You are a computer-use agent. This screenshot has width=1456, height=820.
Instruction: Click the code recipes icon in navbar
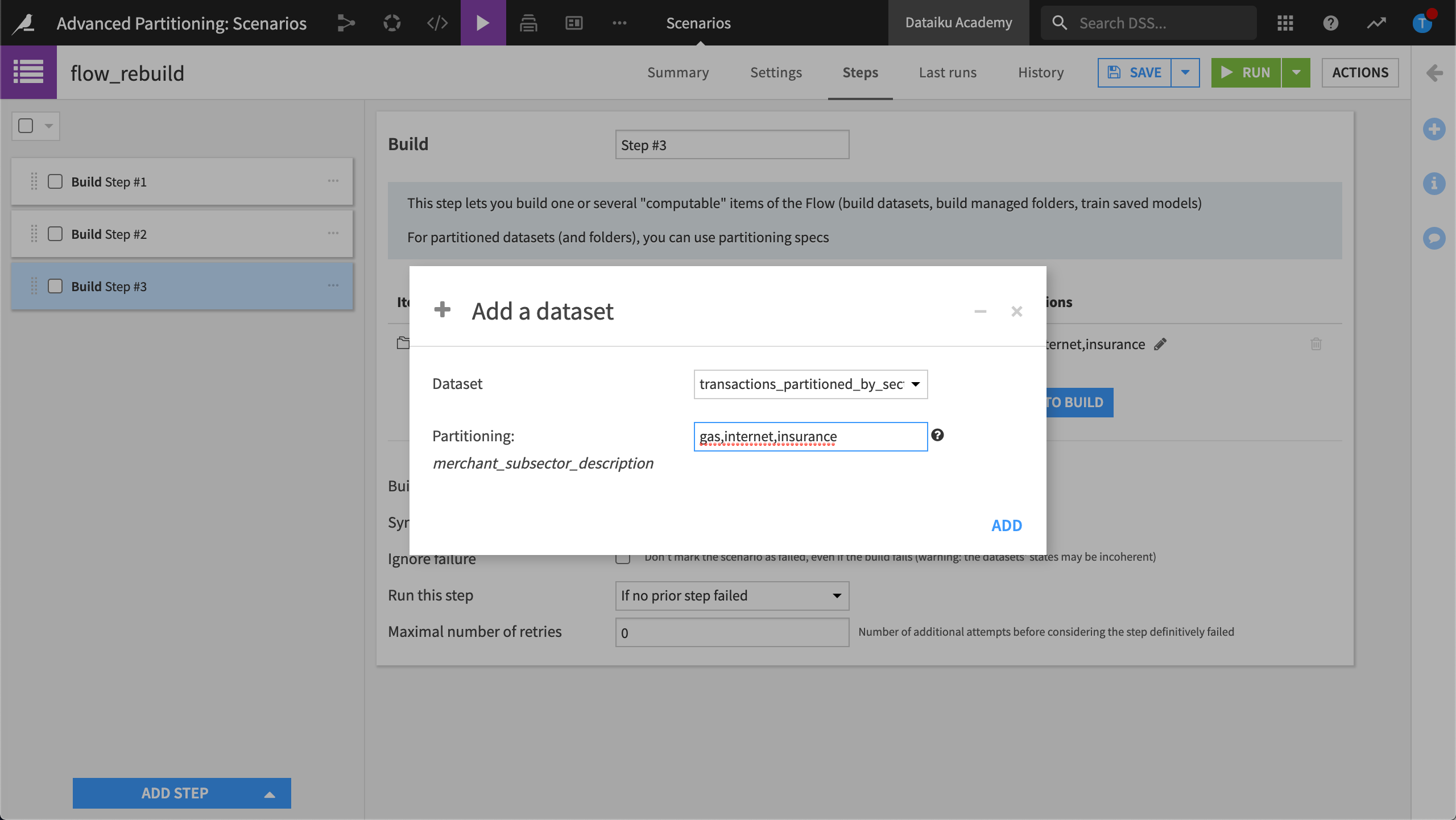437,23
